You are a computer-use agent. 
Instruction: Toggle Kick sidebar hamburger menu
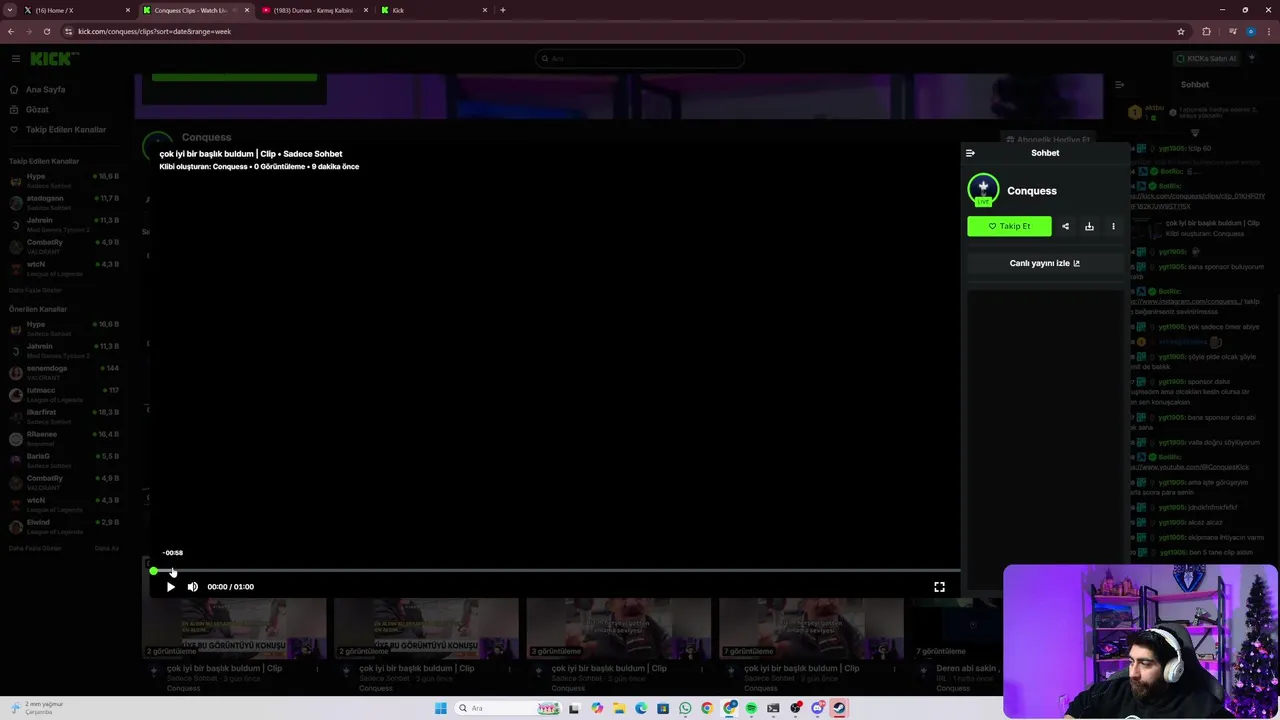pyautogui.click(x=15, y=59)
